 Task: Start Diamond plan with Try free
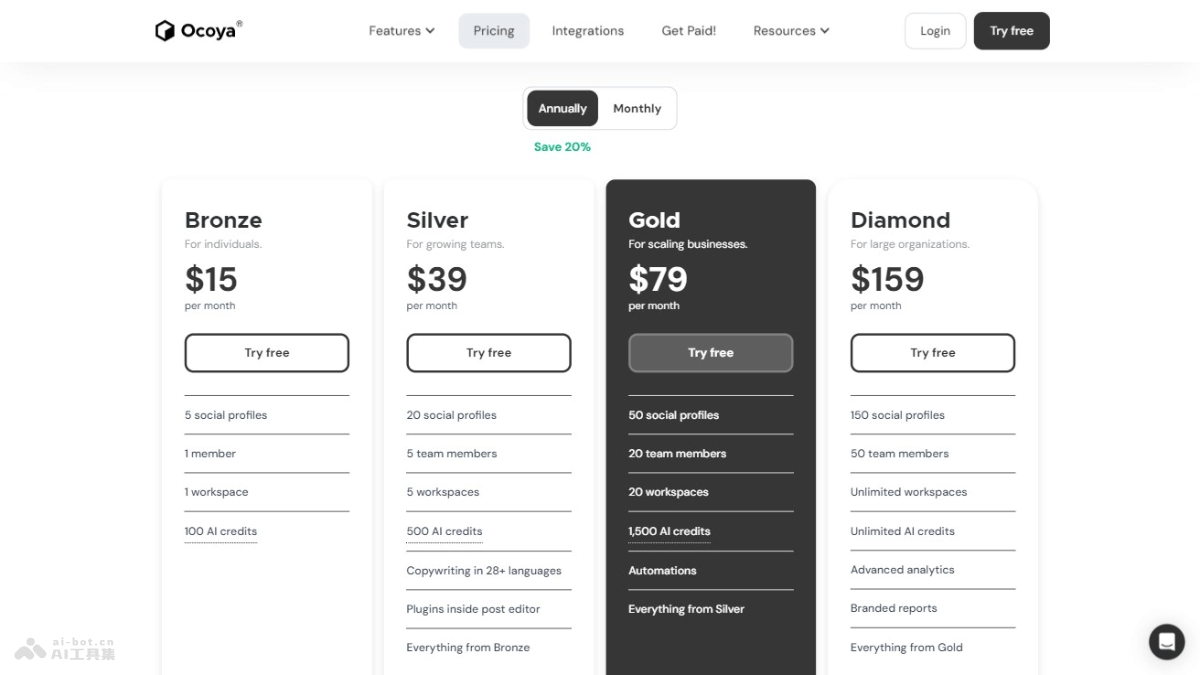933,353
